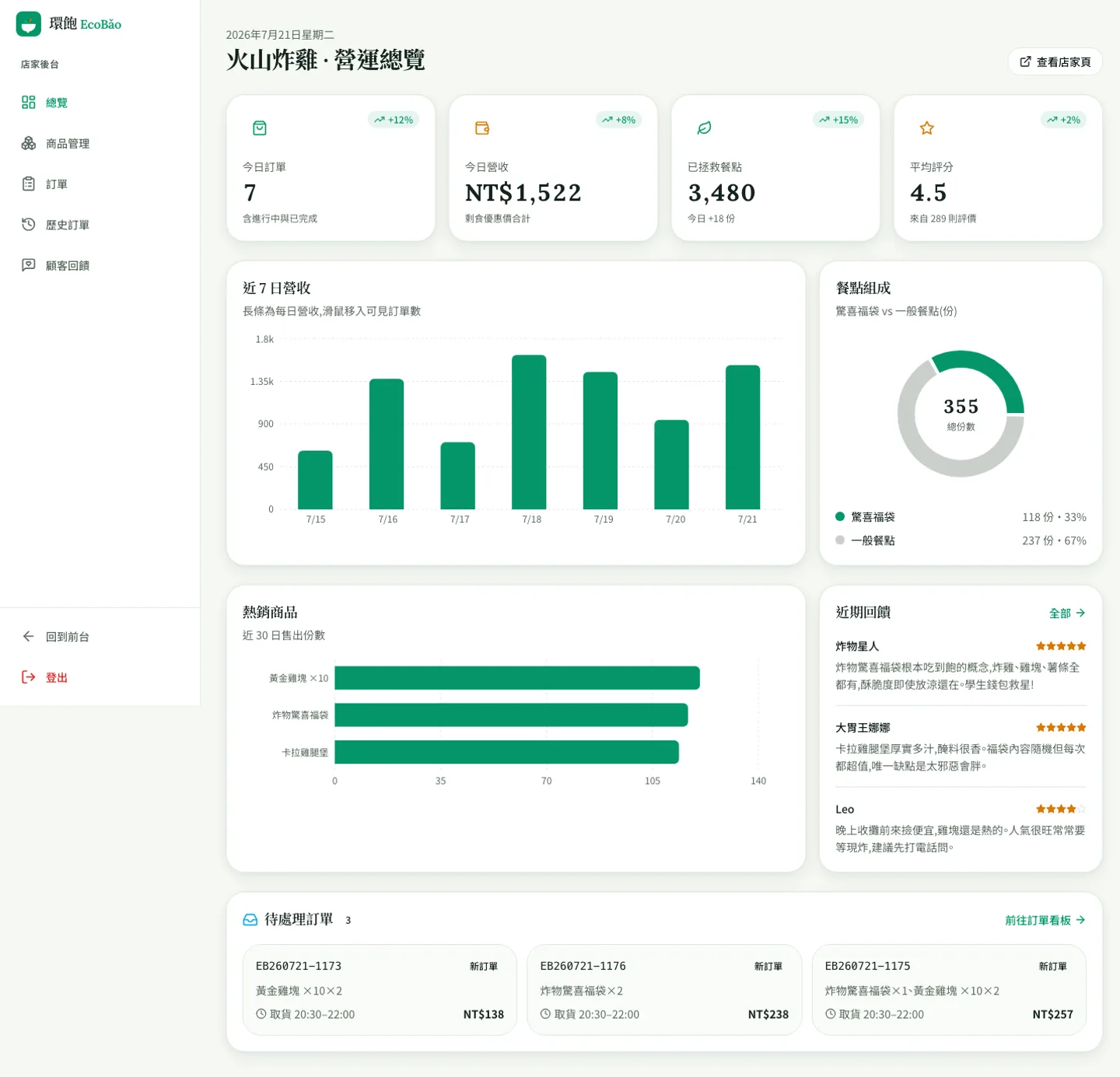Screen dimensions: 1120x1077
Task: Click the inbox icon beside 待處理訂單
Action: [250, 920]
